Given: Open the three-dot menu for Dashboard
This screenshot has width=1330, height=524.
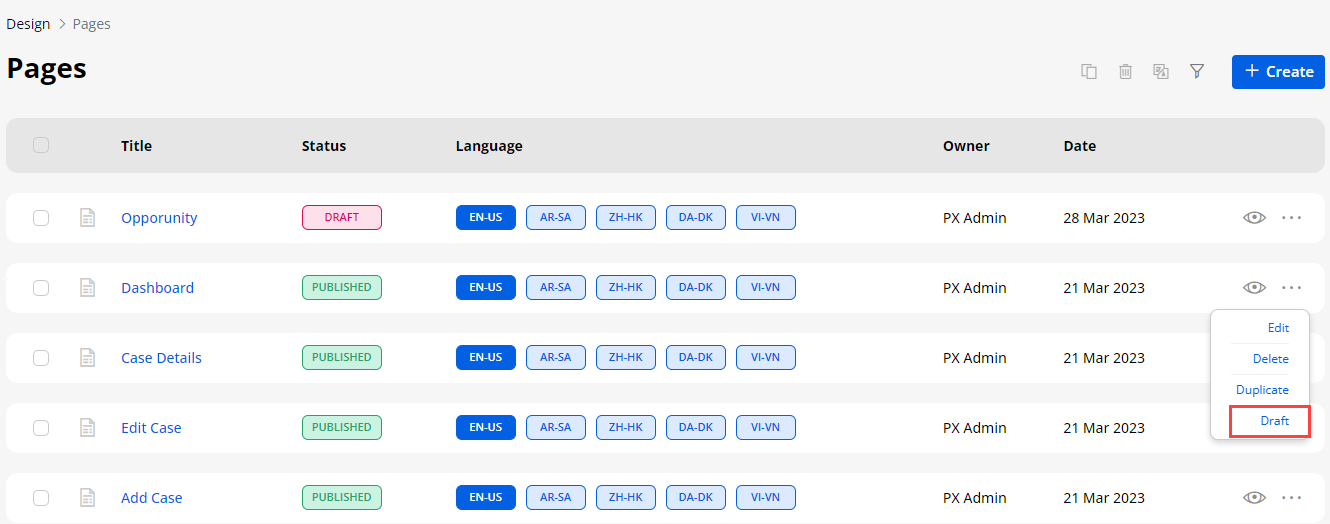Looking at the screenshot, I should click(x=1291, y=287).
